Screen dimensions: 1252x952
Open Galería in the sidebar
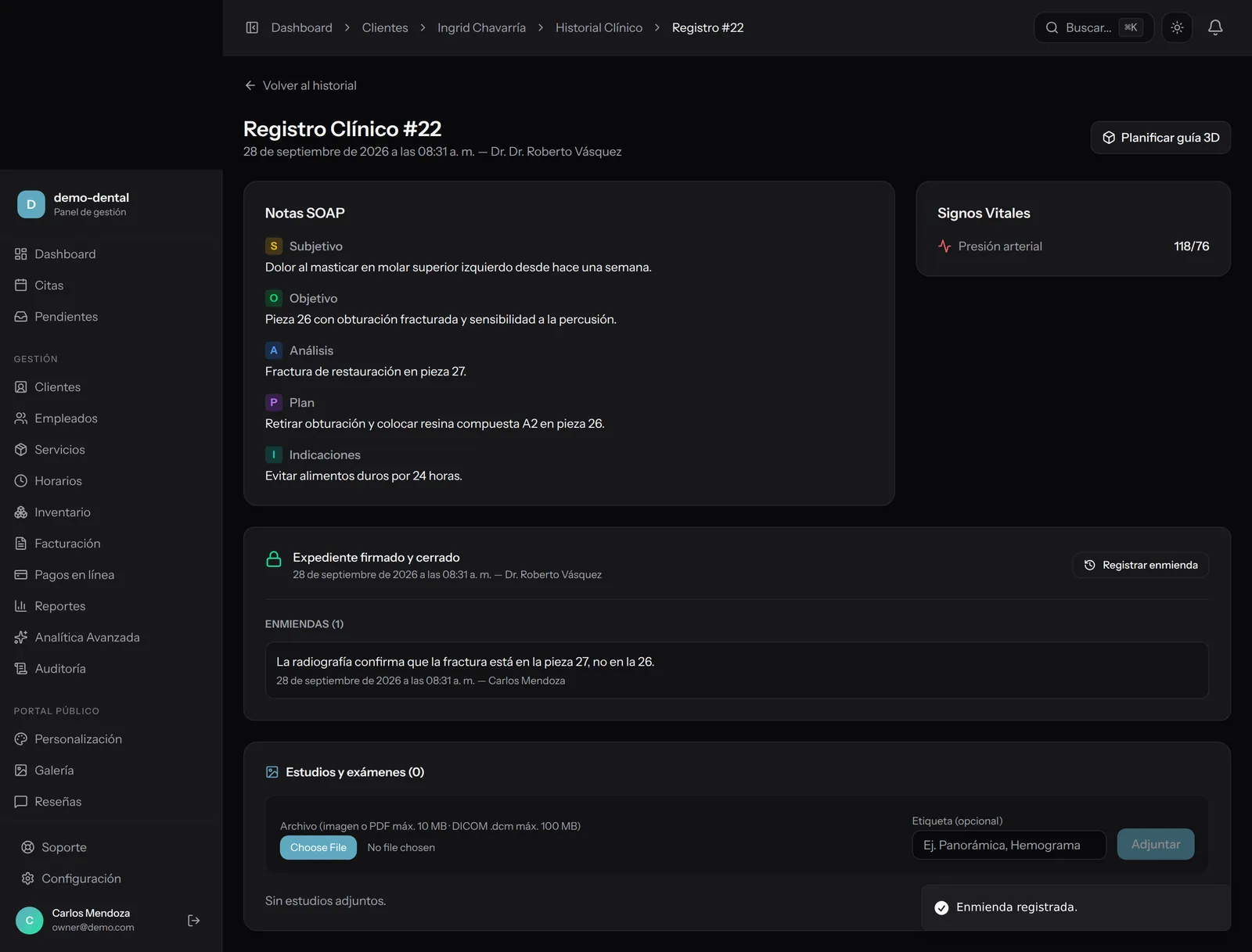pyautogui.click(x=111, y=771)
